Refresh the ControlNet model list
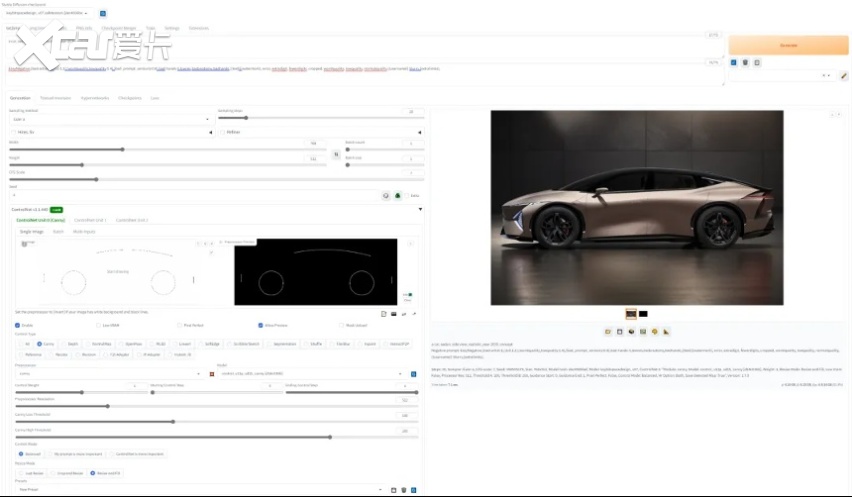The height and width of the screenshot is (497, 852). click(414, 374)
